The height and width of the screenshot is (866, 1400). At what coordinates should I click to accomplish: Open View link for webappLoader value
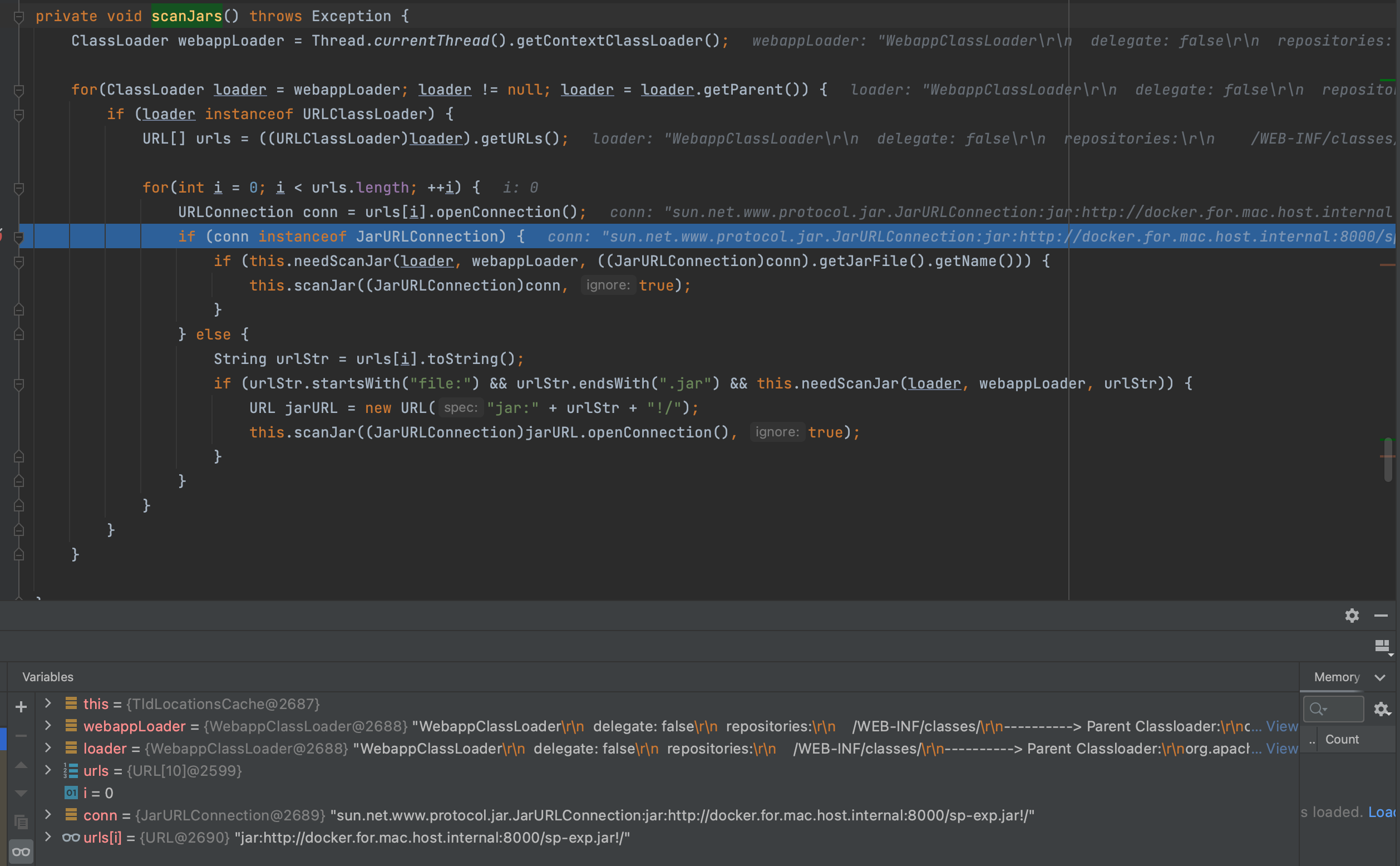click(1281, 726)
